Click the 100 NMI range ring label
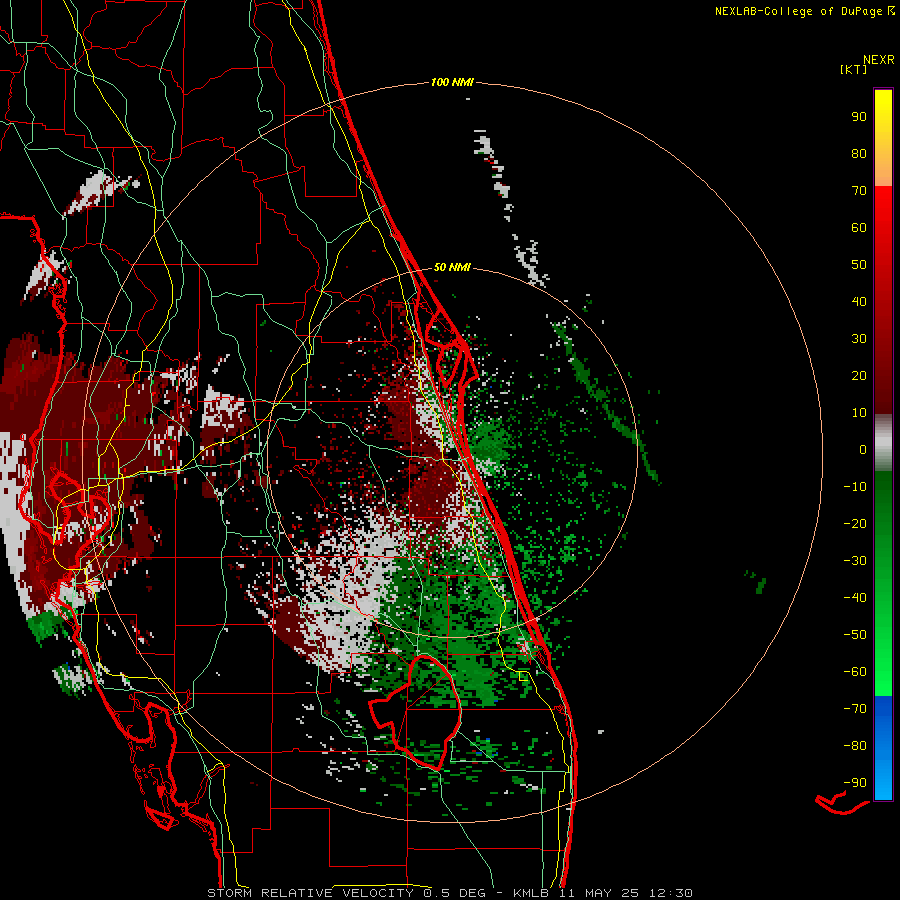Screen dimensions: 900x900 coord(452,82)
